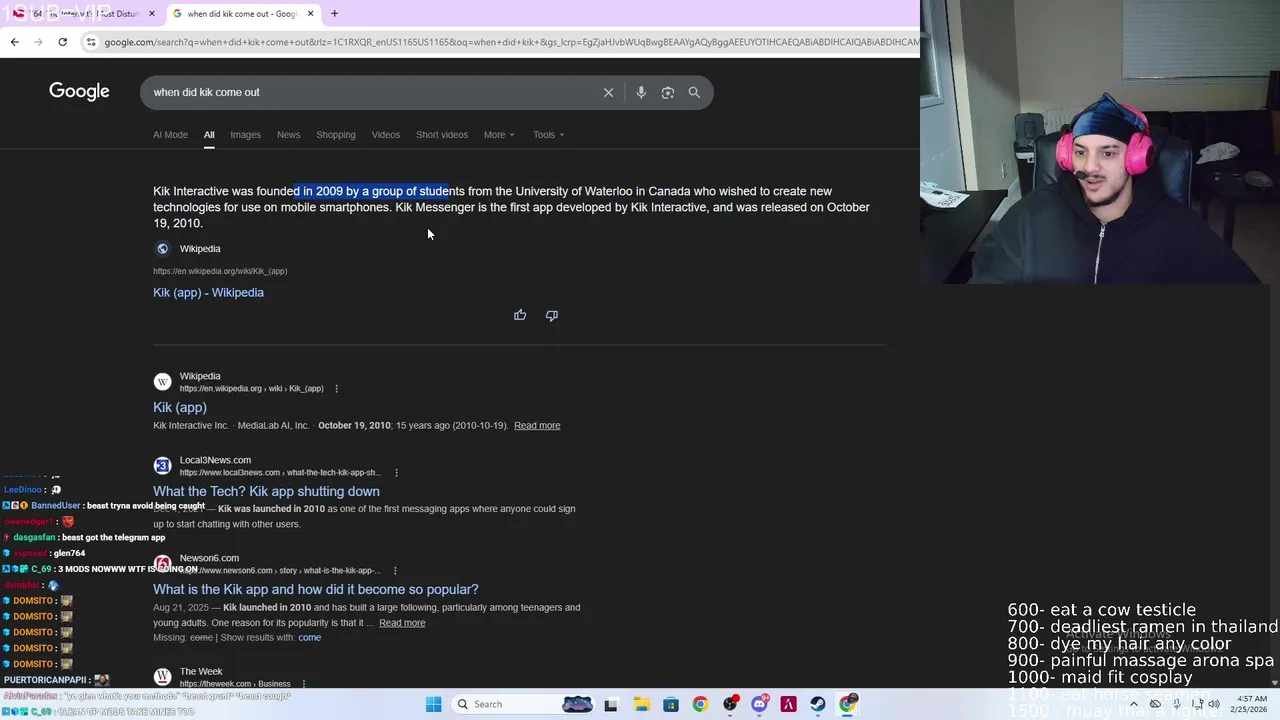Switch to the Internet's Most Disturbing browser tab

tap(85, 14)
